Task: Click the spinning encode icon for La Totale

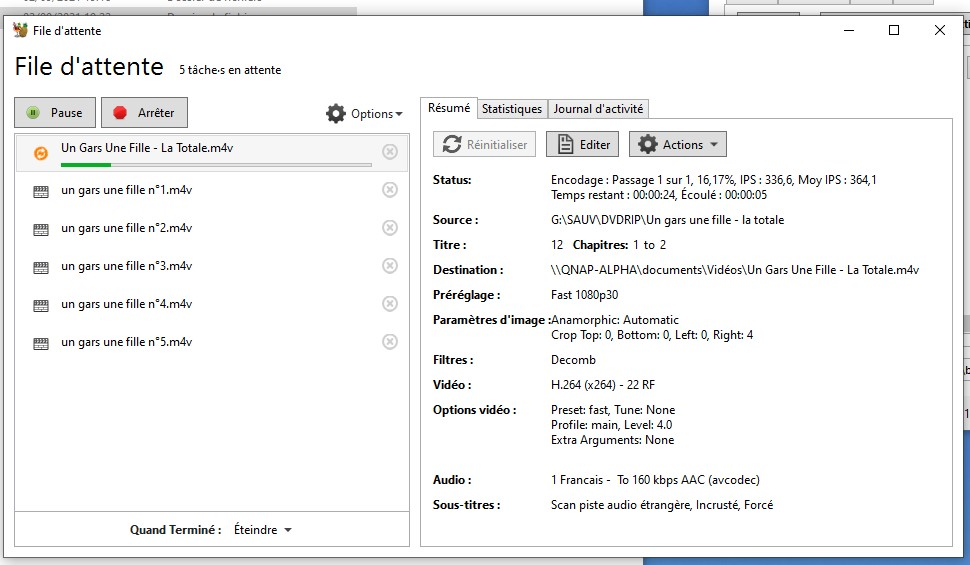Action: click(x=41, y=153)
